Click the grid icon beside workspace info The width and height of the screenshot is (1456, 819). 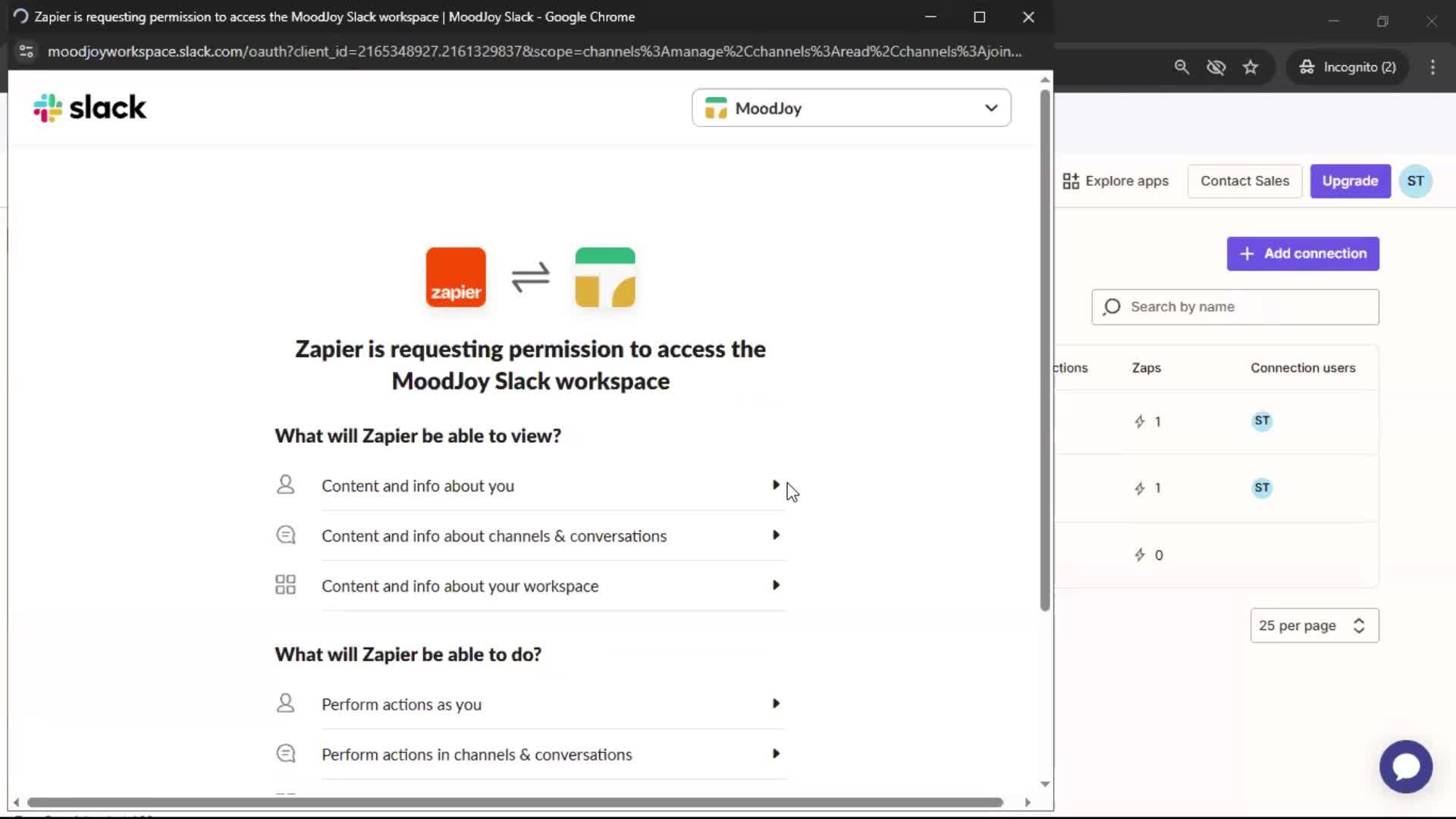point(286,585)
